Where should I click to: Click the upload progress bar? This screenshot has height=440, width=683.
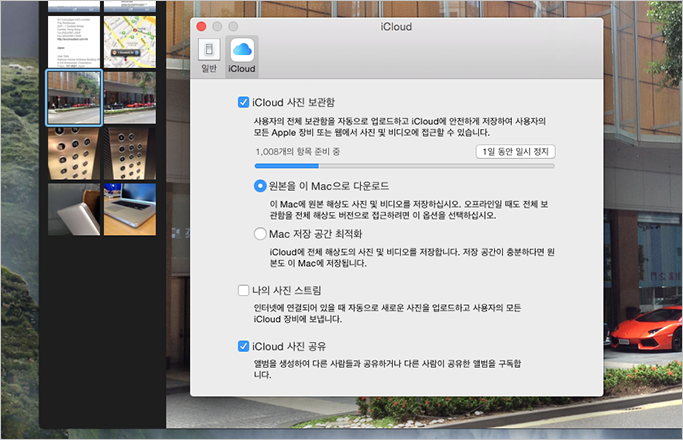405,166
